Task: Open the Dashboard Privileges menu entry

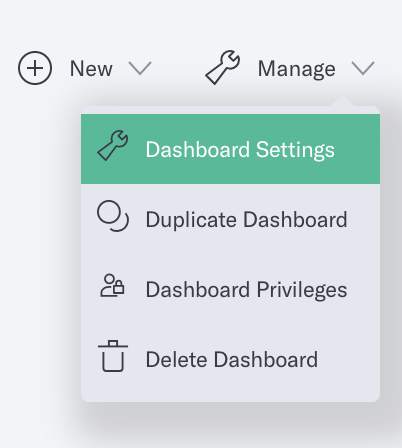Action: click(230, 289)
